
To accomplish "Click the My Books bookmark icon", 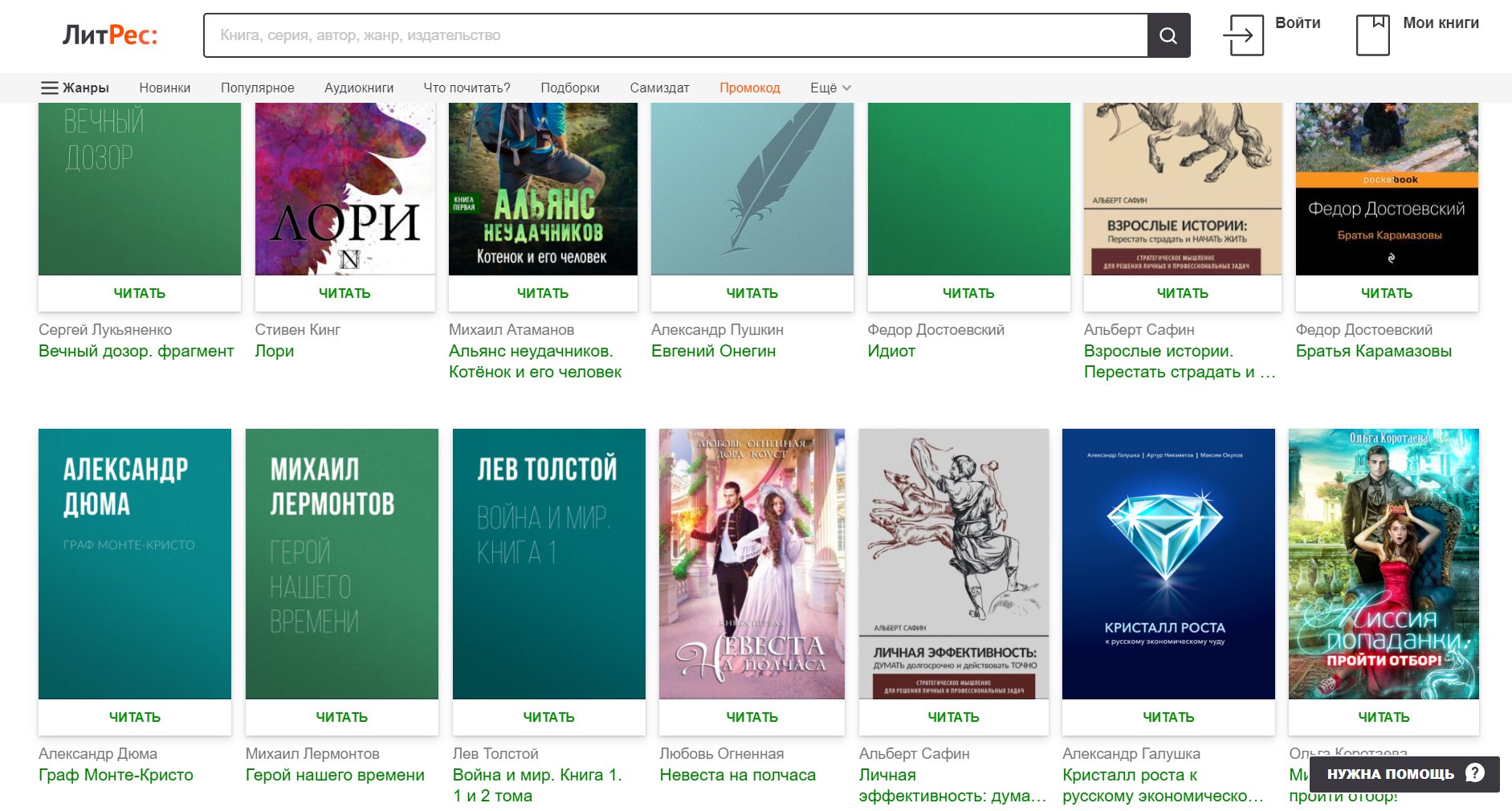I will 1372,35.
